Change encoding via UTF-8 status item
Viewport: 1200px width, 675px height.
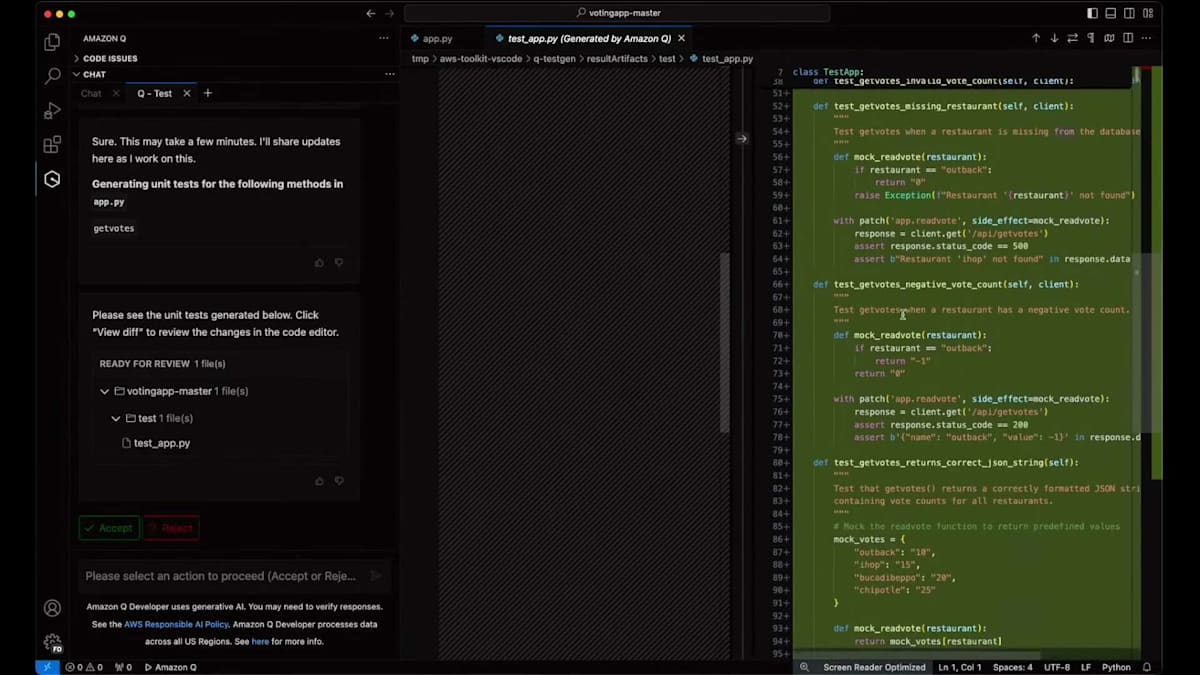coord(1056,667)
